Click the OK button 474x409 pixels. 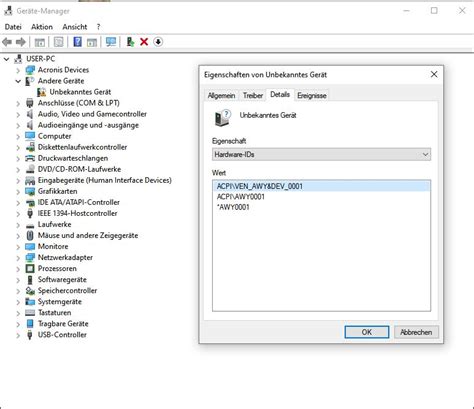tap(367, 332)
